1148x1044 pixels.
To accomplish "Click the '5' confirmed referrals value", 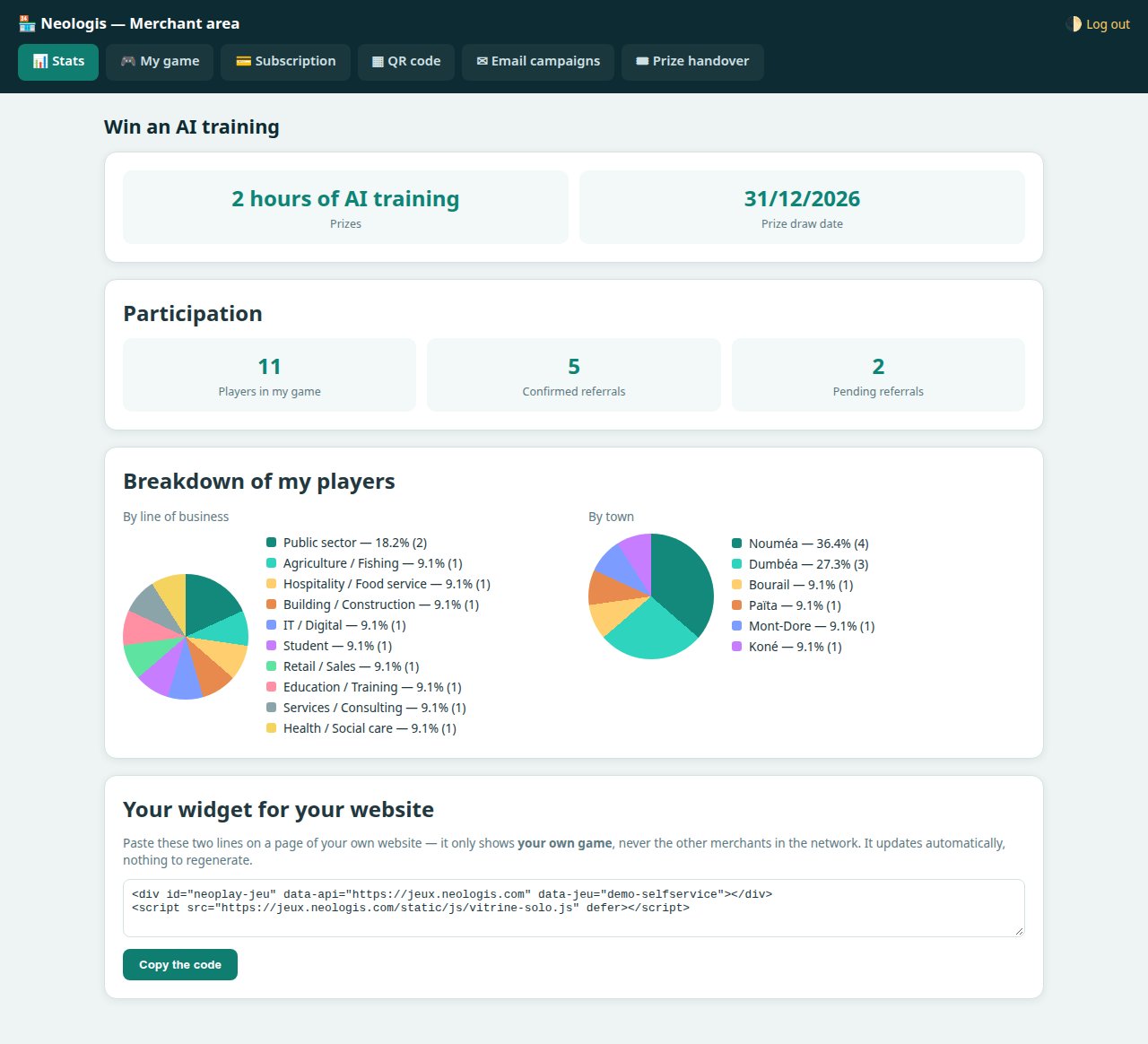I will [574, 367].
